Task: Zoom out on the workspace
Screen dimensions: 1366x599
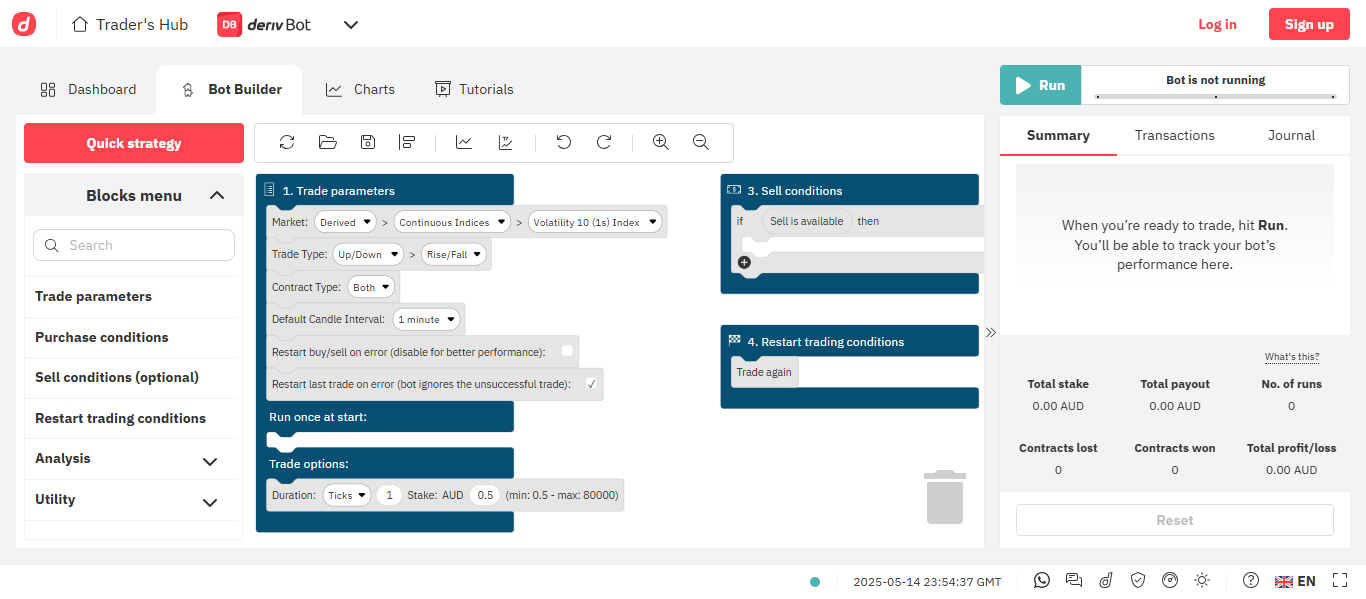Action: click(x=701, y=143)
